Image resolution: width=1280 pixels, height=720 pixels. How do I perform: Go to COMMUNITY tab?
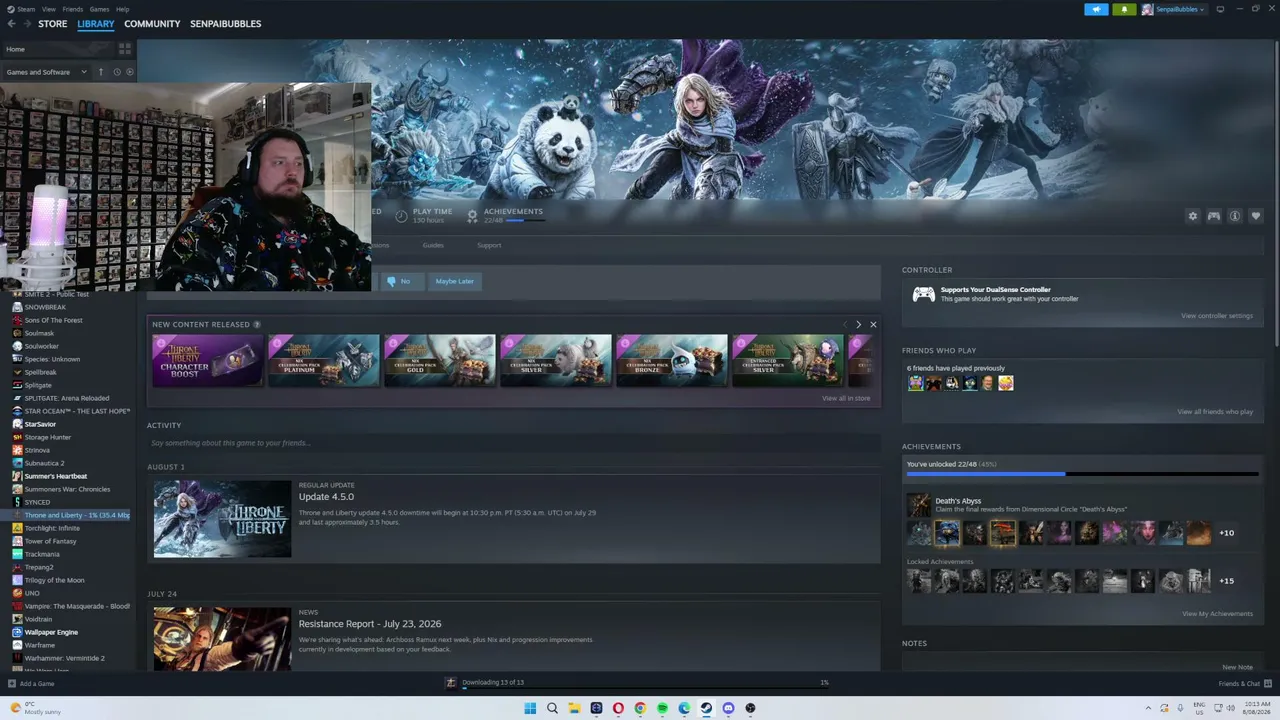[152, 24]
